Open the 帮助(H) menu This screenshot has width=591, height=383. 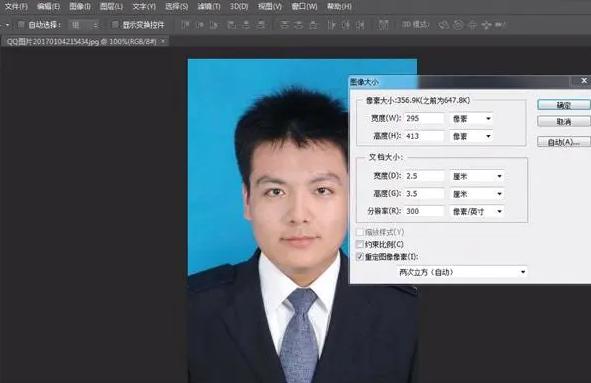coord(339,6)
